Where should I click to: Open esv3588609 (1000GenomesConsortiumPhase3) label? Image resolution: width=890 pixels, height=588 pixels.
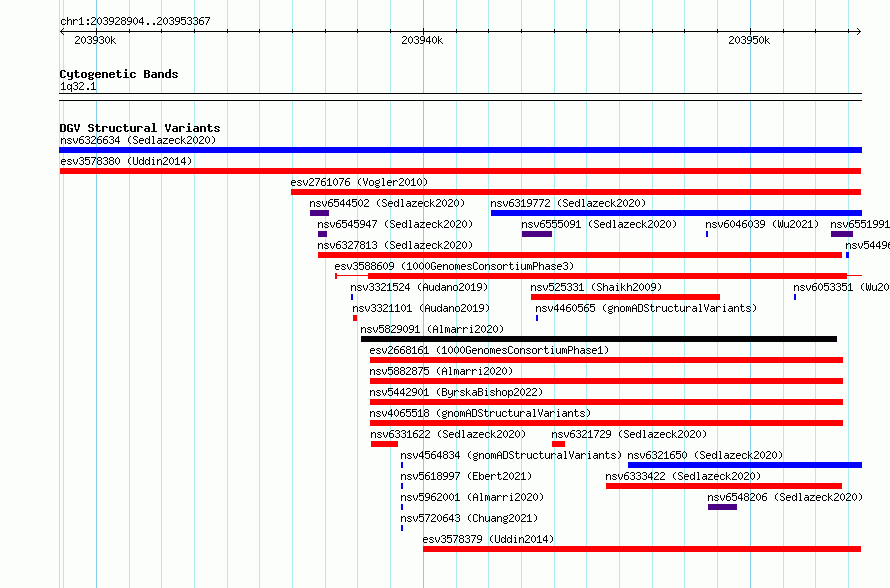coord(454,266)
